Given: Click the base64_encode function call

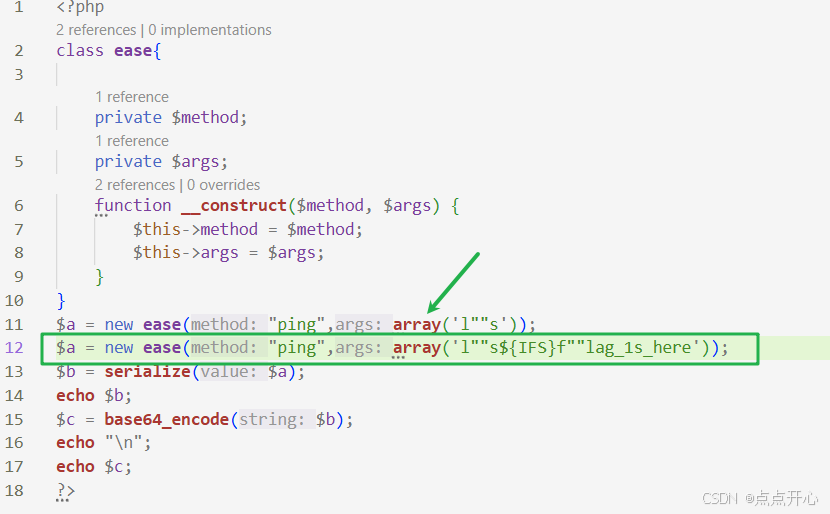Looking at the screenshot, I should [x=167, y=419].
